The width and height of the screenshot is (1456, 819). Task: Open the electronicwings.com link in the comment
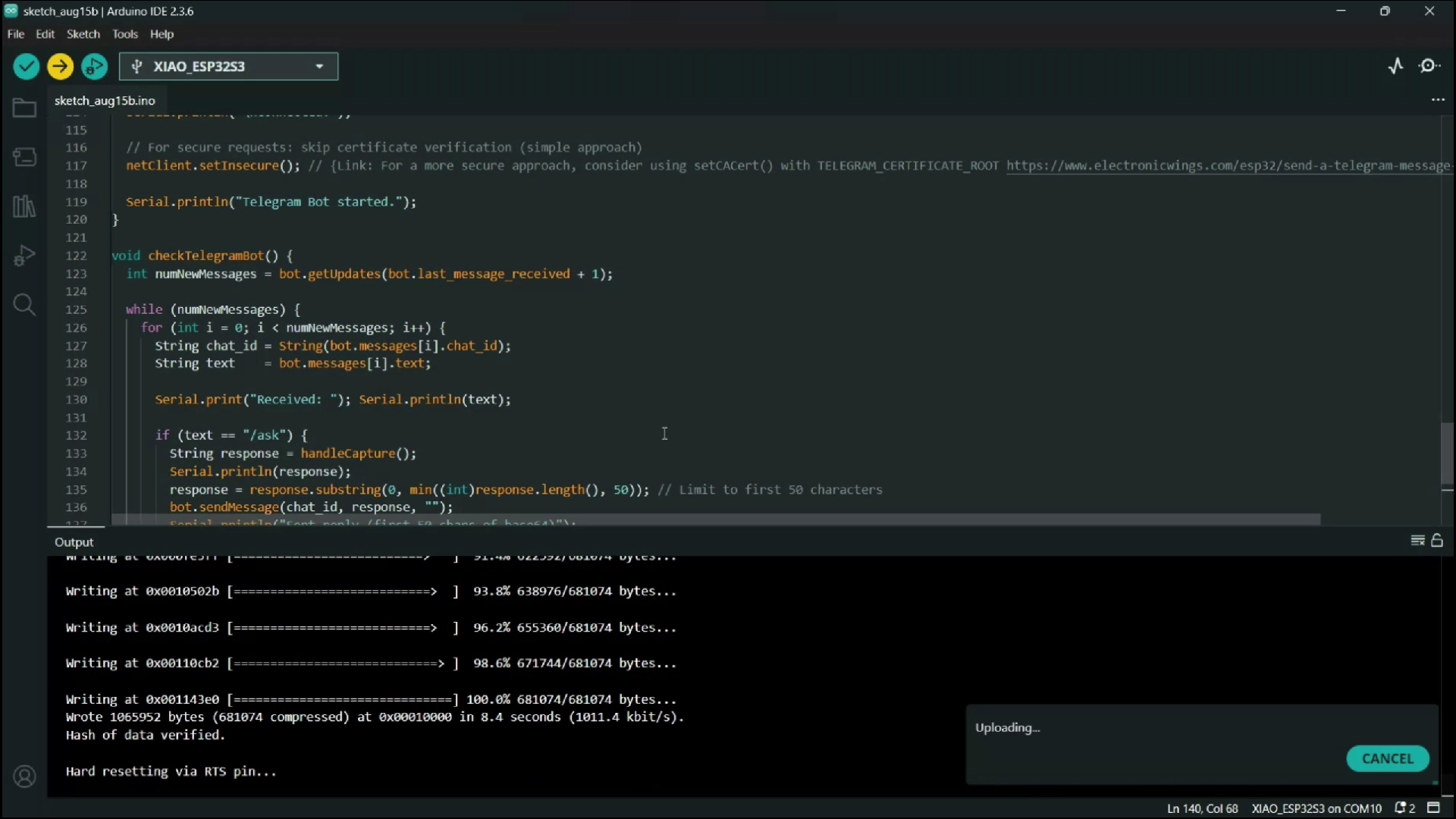coord(1228,165)
